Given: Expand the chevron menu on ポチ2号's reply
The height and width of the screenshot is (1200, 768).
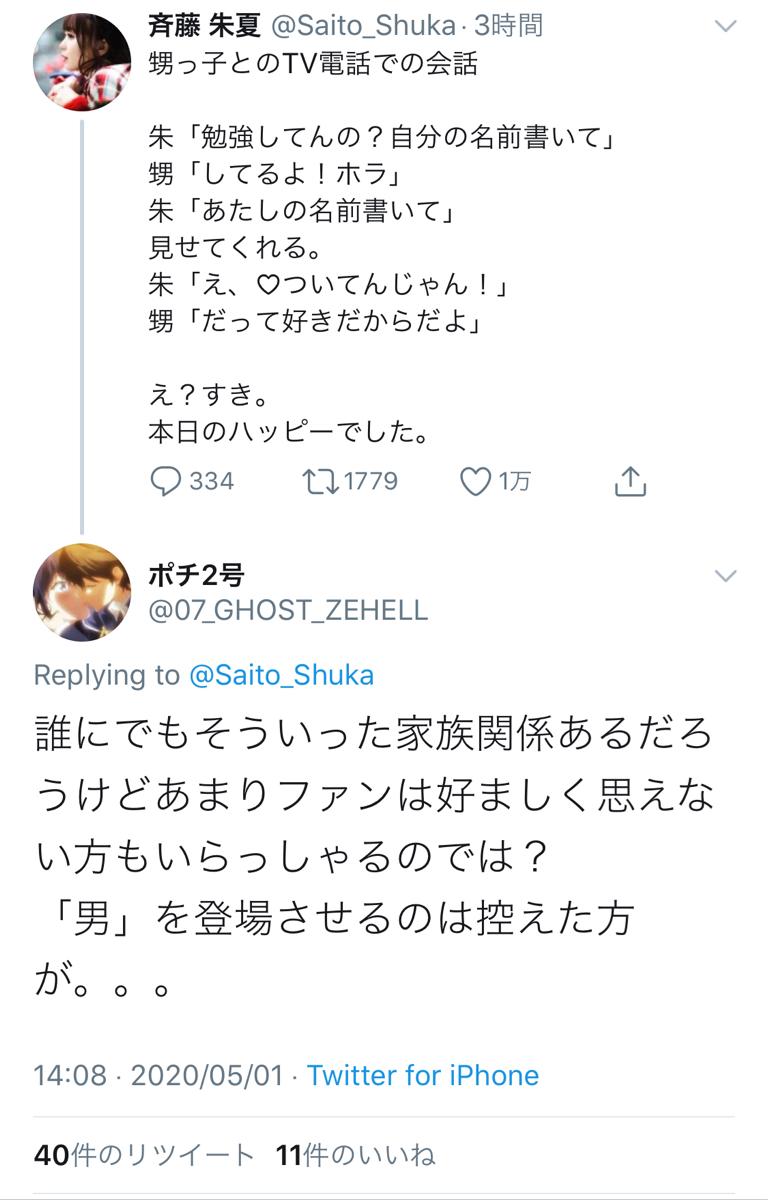Looking at the screenshot, I should tap(724, 575).
